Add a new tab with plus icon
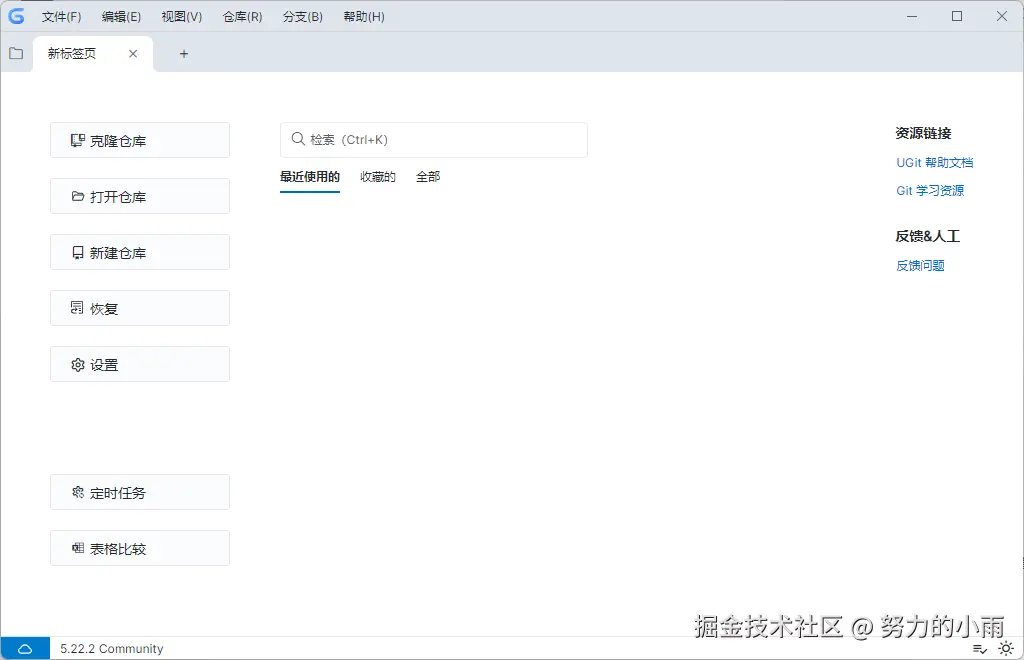 pos(184,54)
